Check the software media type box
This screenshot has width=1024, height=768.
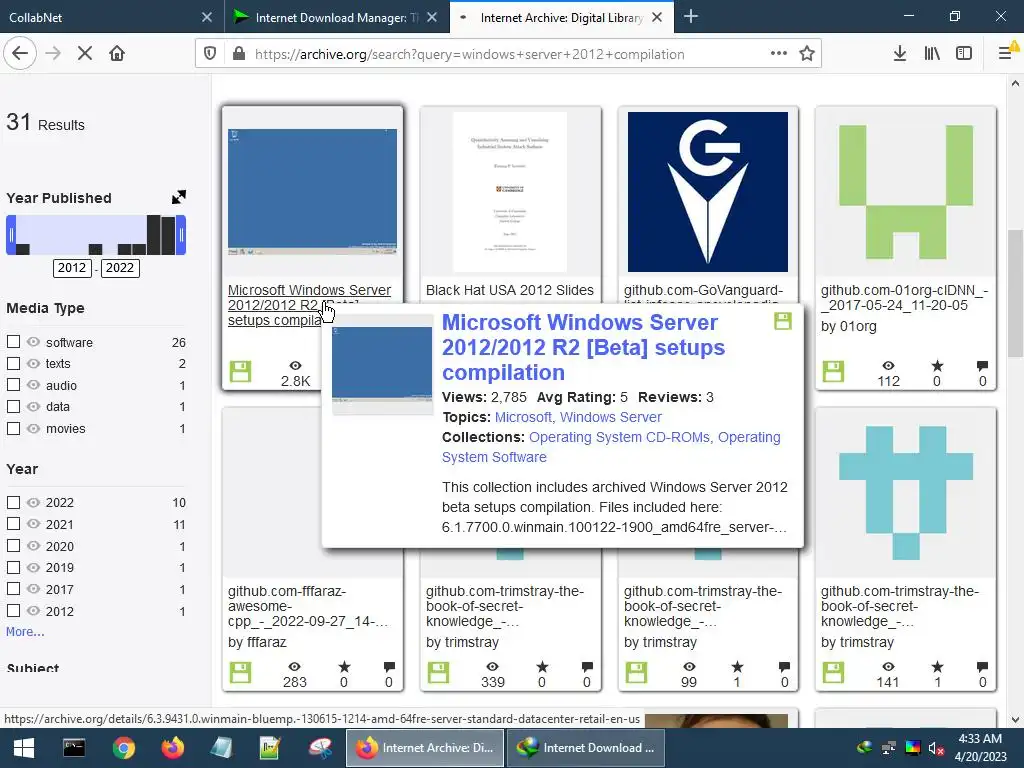coord(13,342)
